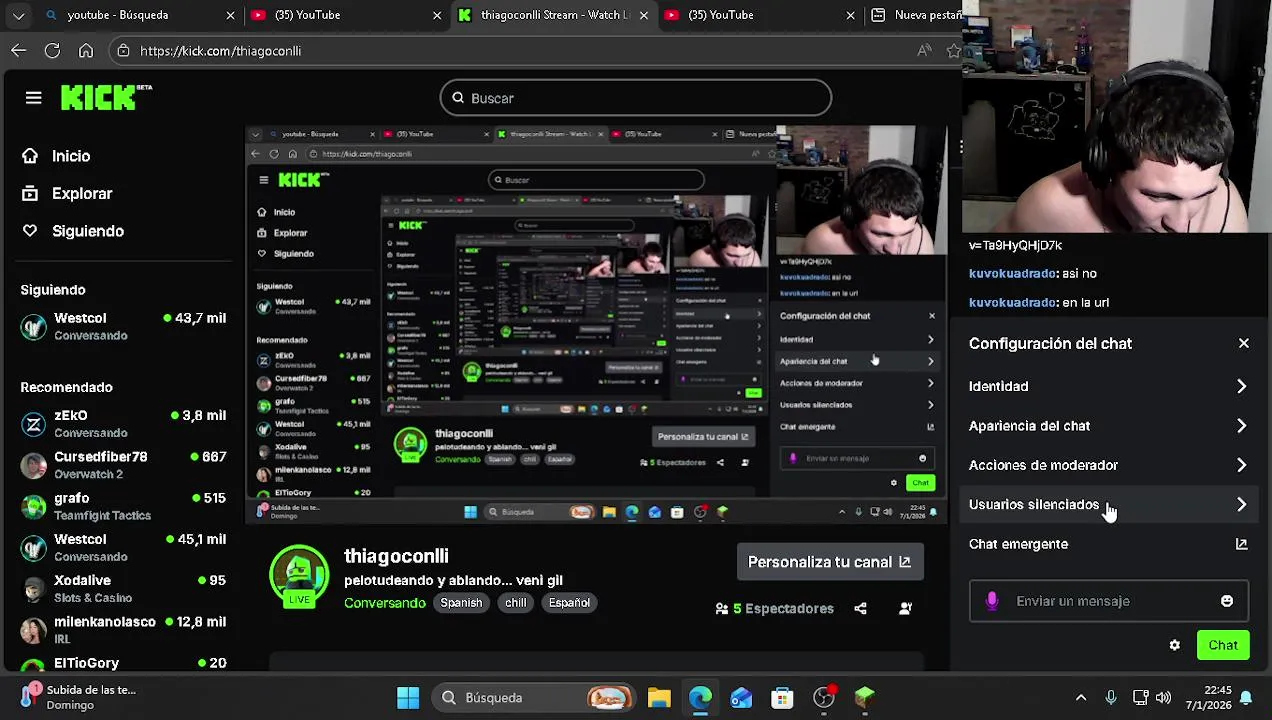Click the purple identity icon in message box
This screenshot has width=1272, height=720.
992,601
